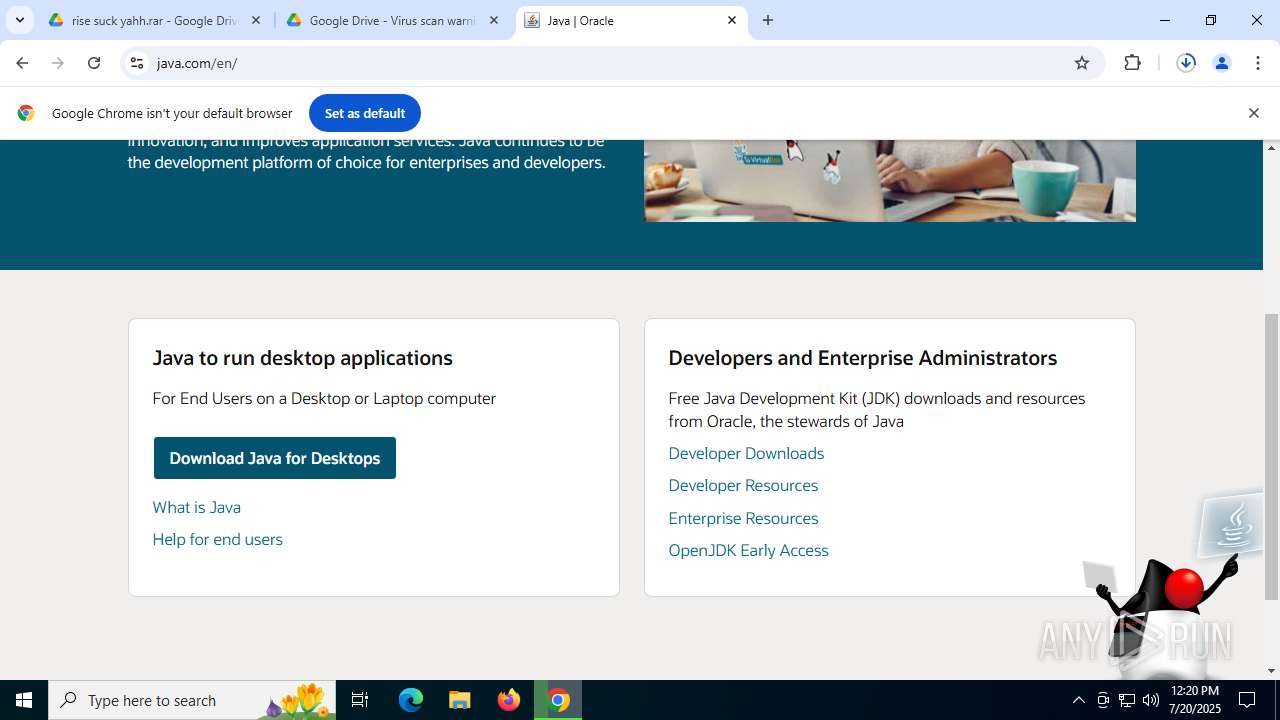Open Help for end users link
1280x720 pixels.
[x=218, y=539]
